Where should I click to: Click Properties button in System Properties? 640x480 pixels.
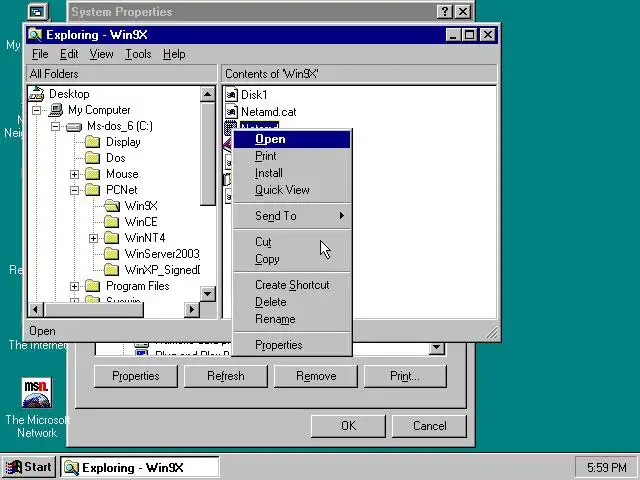[x=136, y=376]
